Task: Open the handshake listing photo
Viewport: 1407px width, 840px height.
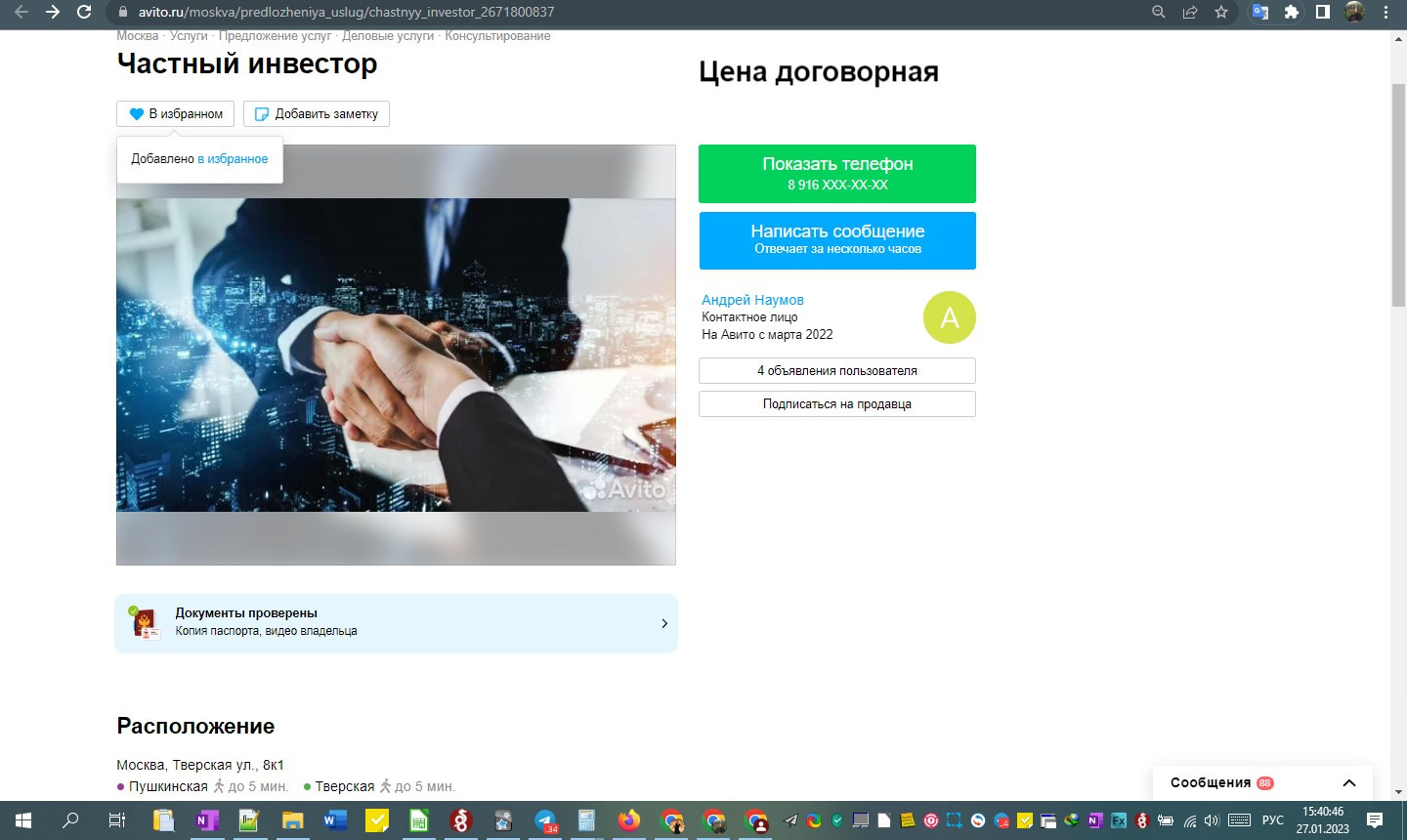Action: tap(396, 355)
